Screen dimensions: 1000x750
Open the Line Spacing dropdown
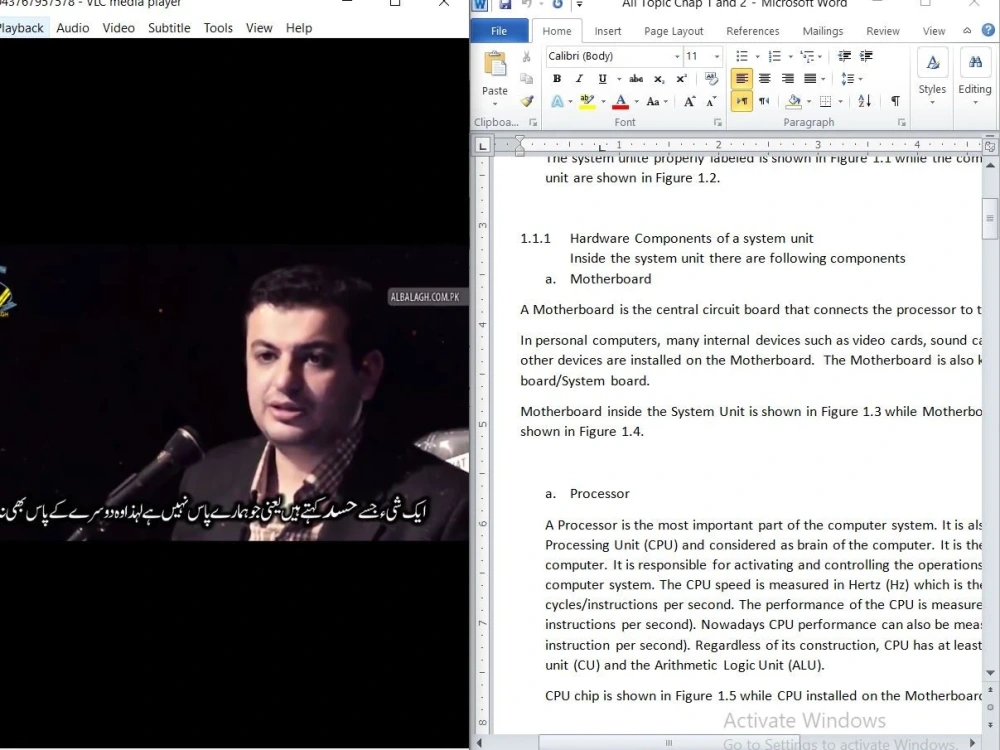tap(851, 78)
